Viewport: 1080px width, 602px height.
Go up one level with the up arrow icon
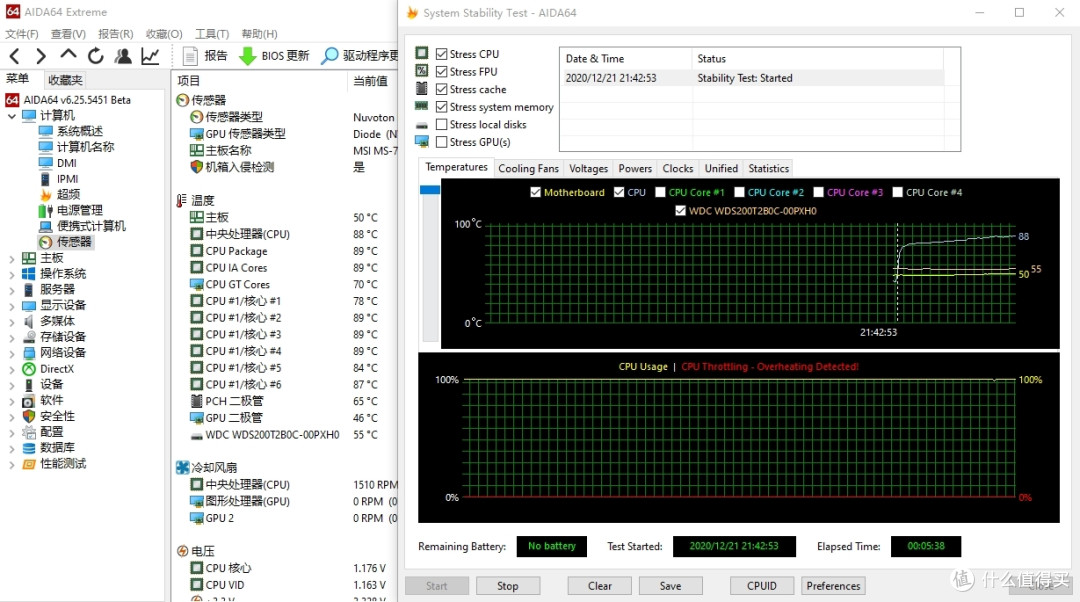pos(68,55)
